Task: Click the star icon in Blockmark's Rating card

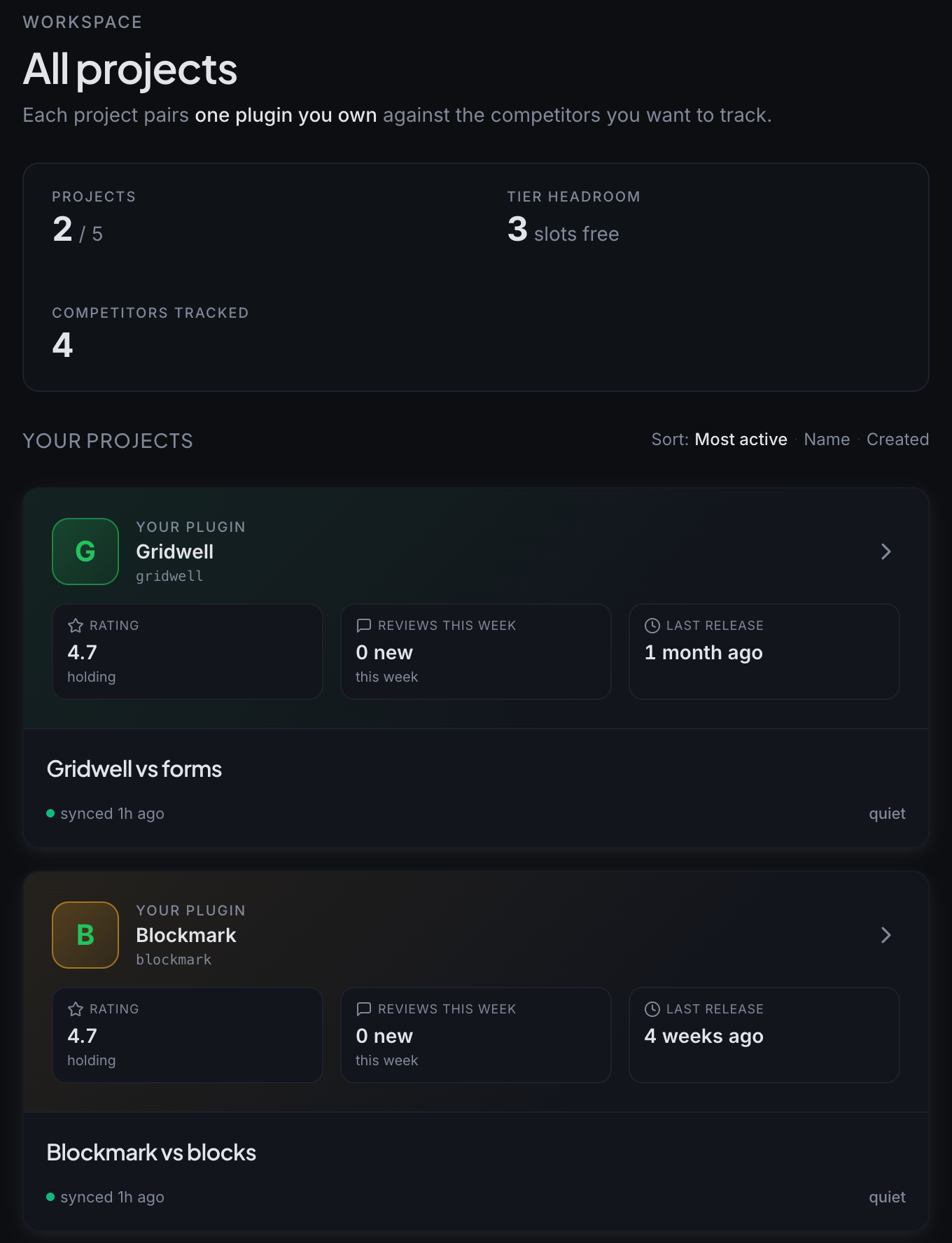Action: point(76,1009)
